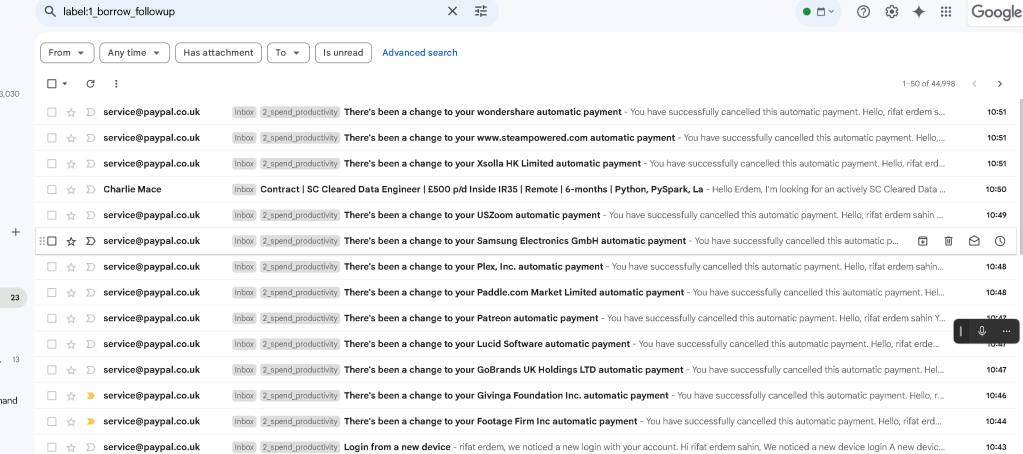
Task: Click 2_spend_productivity label on Patreon email
Action: pyautogui.click(x=300, y=318)
